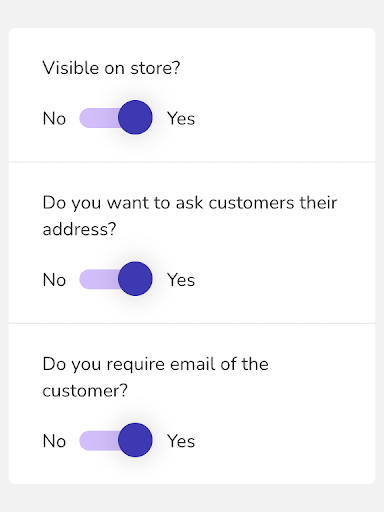
Task: Toggle the require customer email switch knob
Action: click(x=135, y=440)
